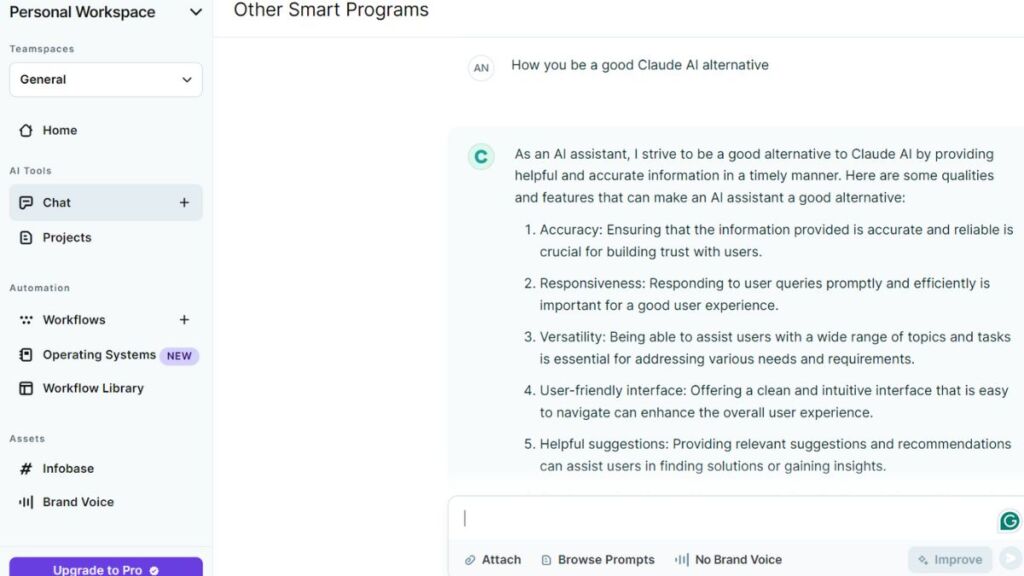Click the Infobase hash icon
The height and width of the screenshot is (576, 1024).
(x=26, y=468)
